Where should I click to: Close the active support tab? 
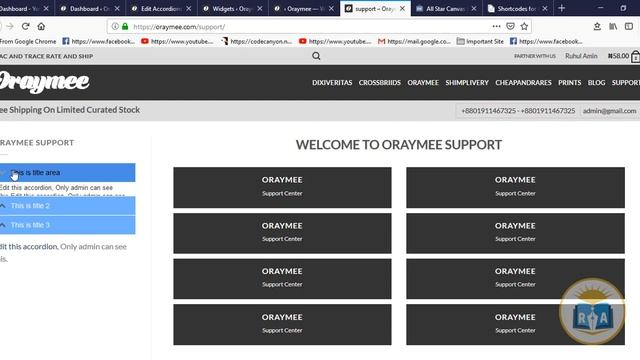click(402, 9)
